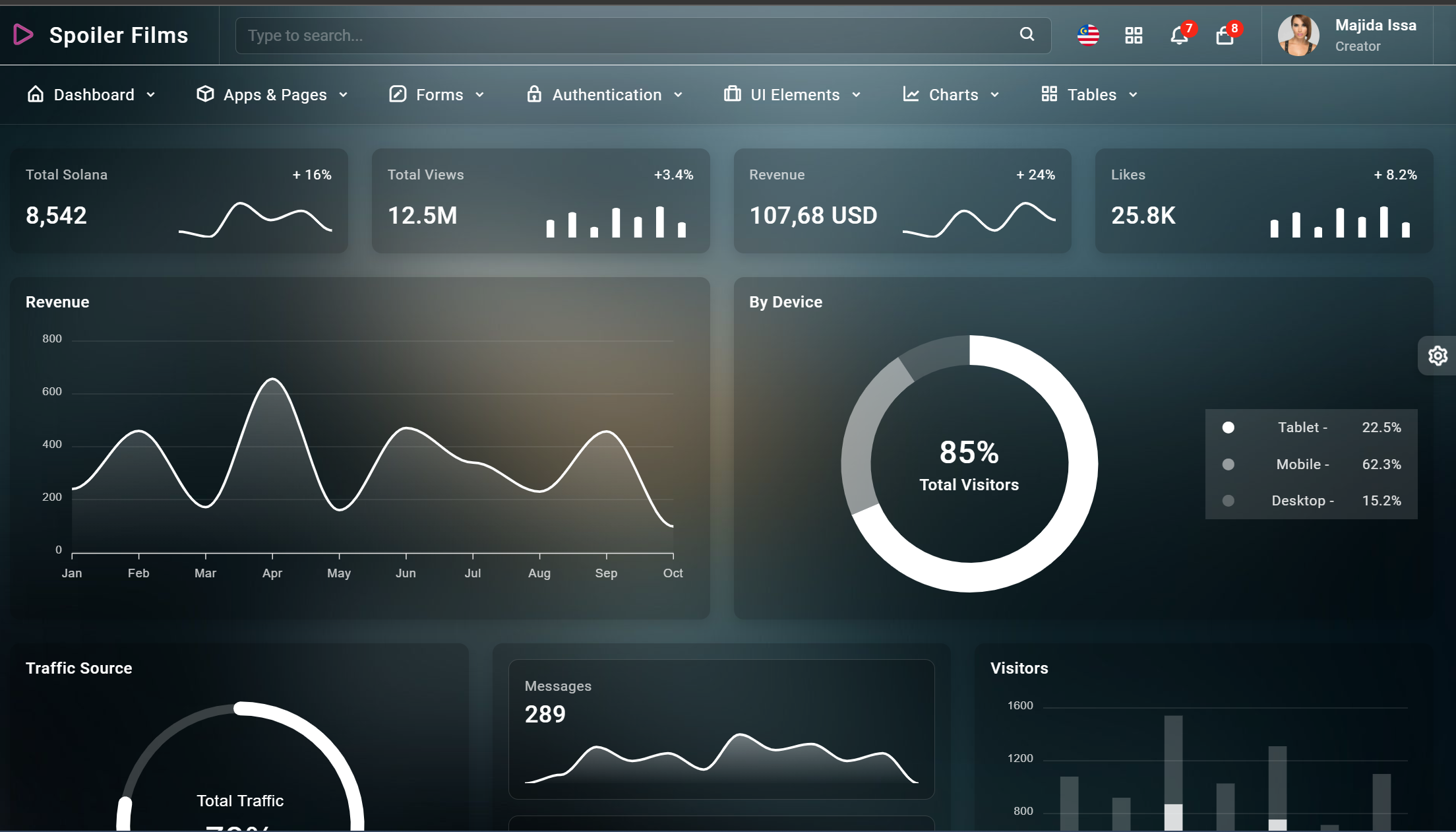Open the settings gear side panel
This screenshot has height=832, width=1456.
[1438, 356]
